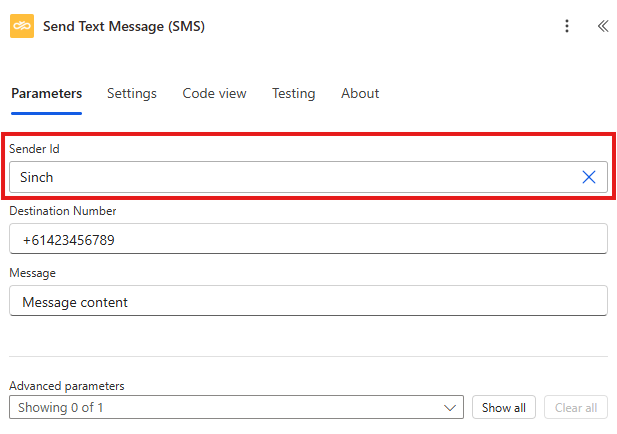Click the Message field label
This screenshot has height=434, width=617.
33,273
